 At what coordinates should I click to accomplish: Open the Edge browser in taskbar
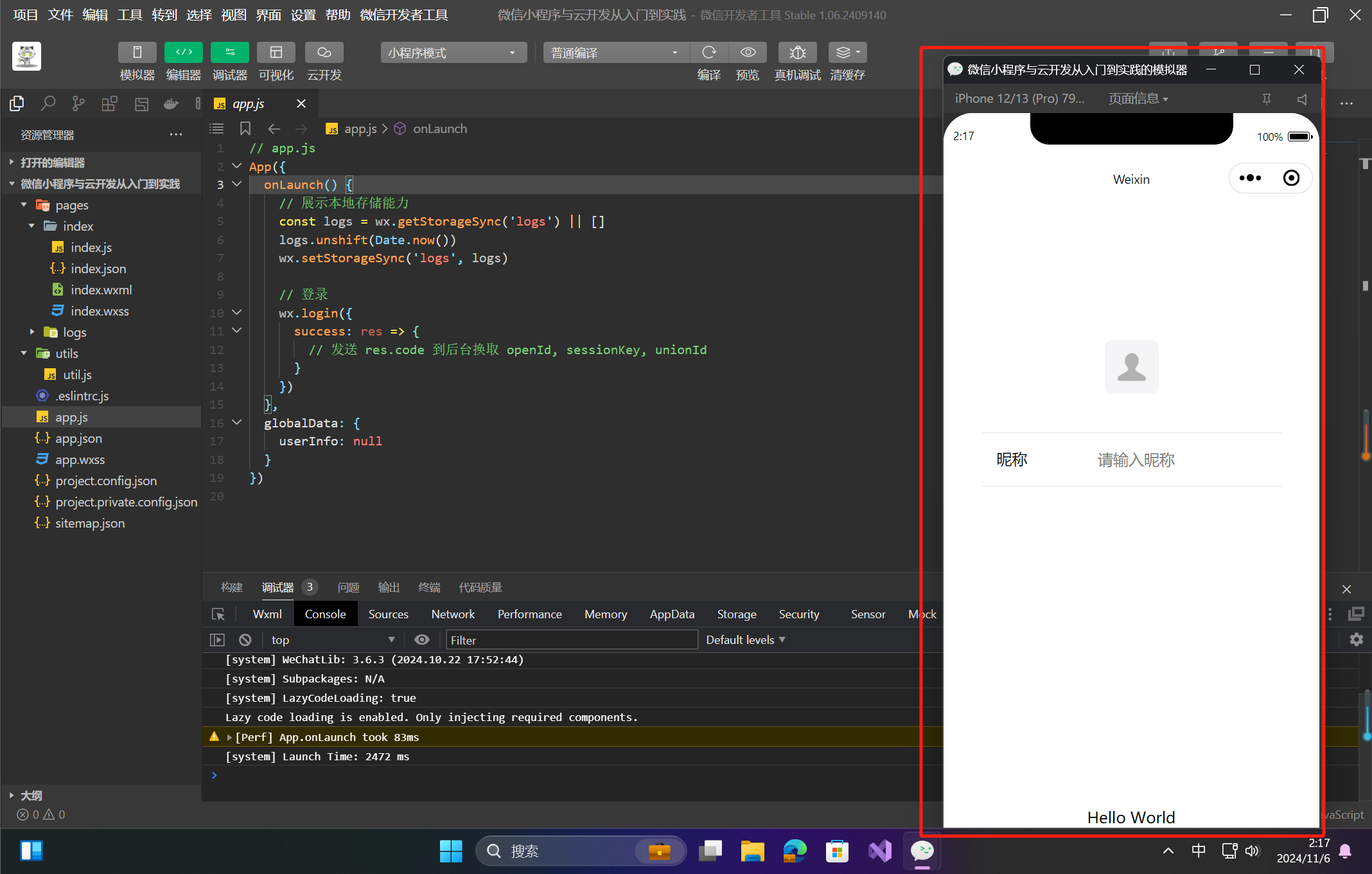click(x=795, y=852)
